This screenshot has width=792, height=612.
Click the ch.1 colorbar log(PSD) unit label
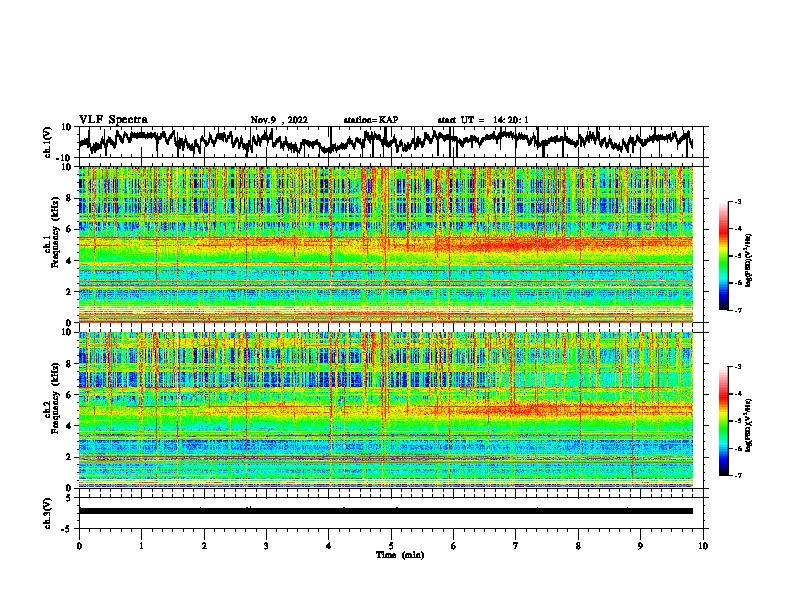748,260
